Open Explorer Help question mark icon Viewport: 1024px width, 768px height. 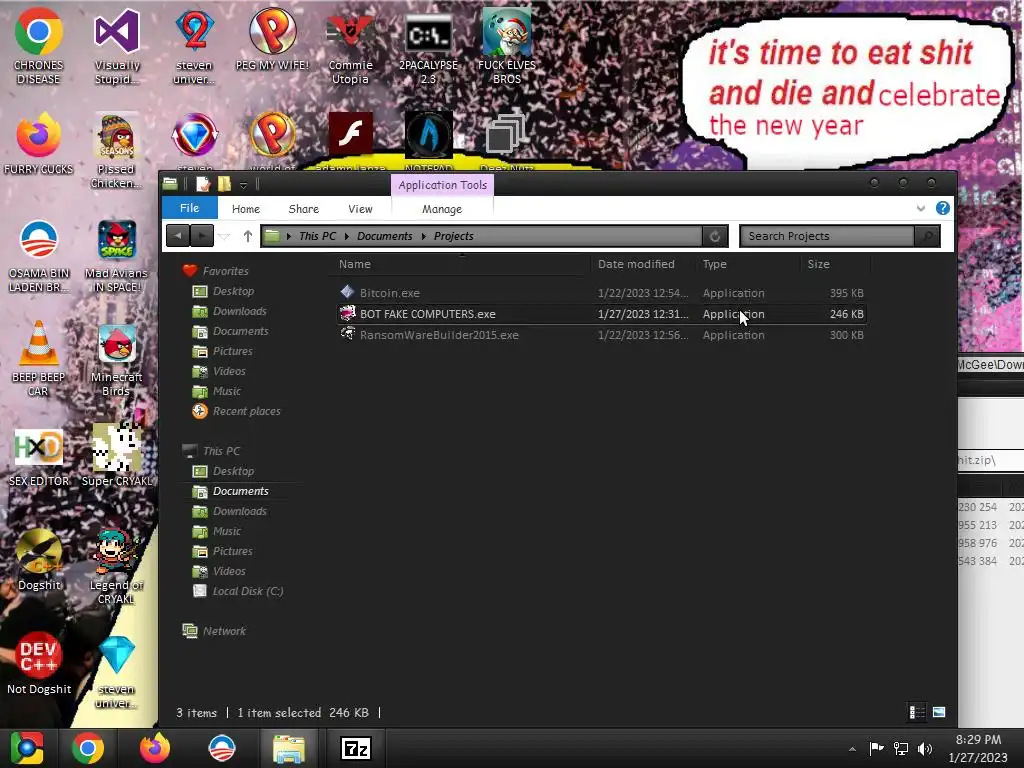(942, 208)
